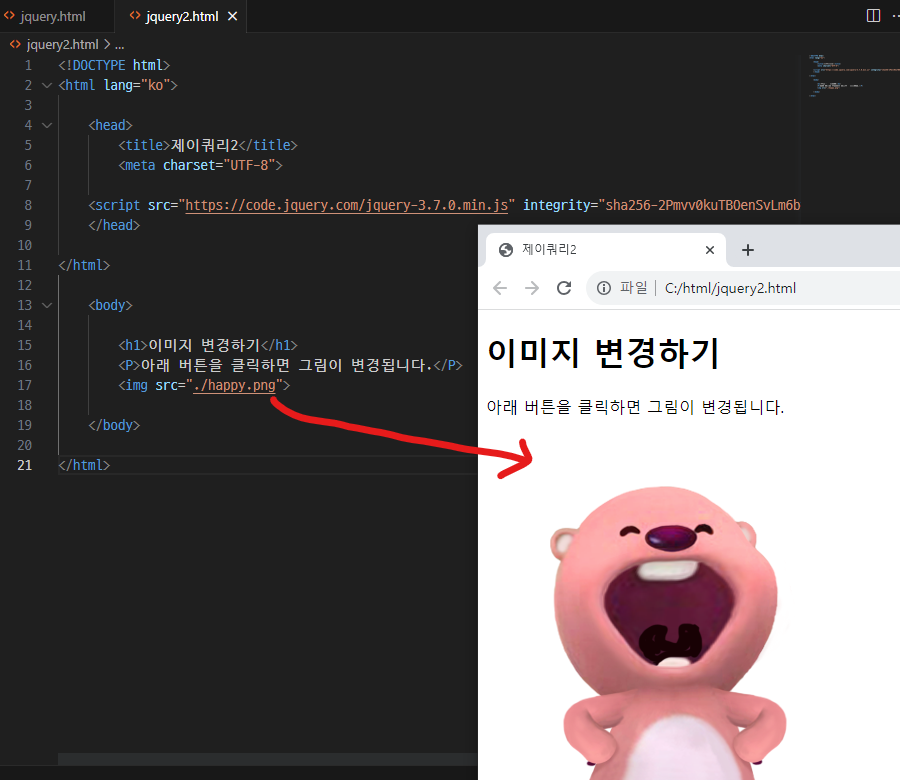Collapse the head tag on line 4

(47, 125)
